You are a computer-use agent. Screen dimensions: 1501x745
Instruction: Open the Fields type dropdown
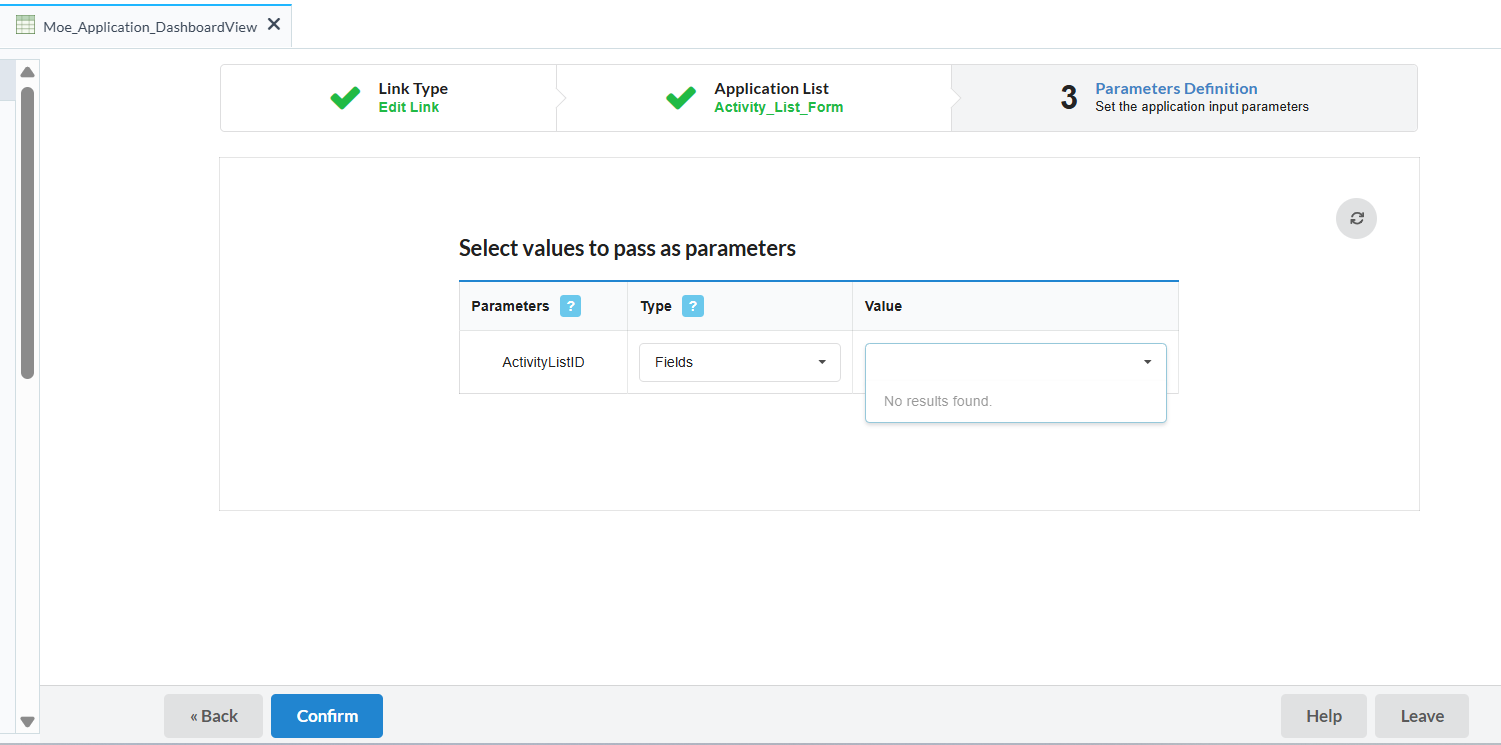tap(739, 362)
